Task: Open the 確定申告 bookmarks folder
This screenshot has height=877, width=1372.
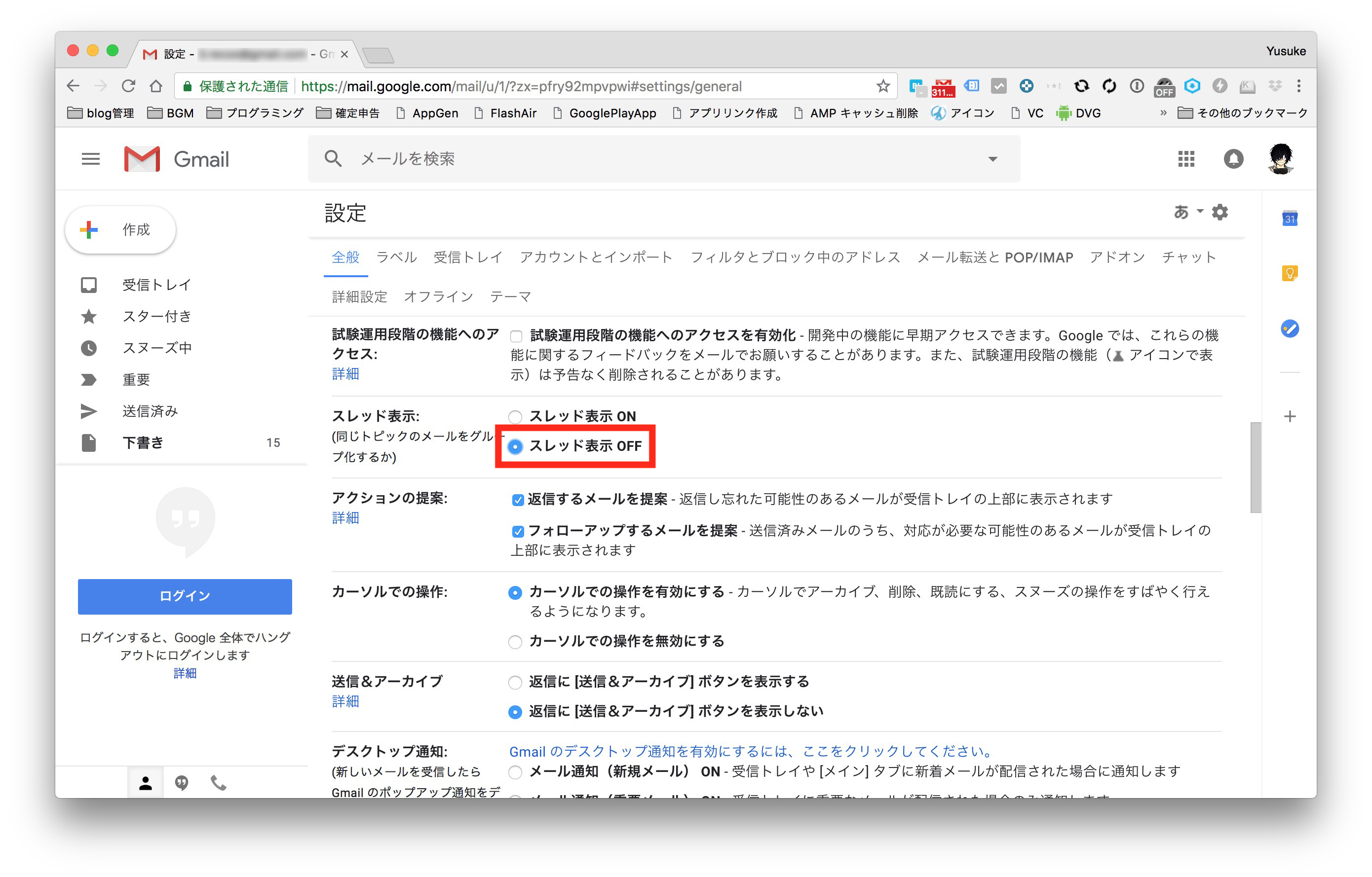Action: tap(347, 113)
